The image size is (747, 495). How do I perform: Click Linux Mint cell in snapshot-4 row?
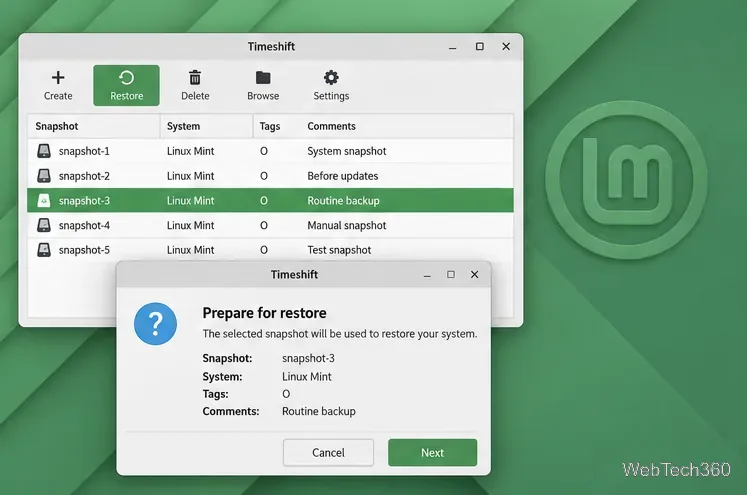[x=190, y=225]
